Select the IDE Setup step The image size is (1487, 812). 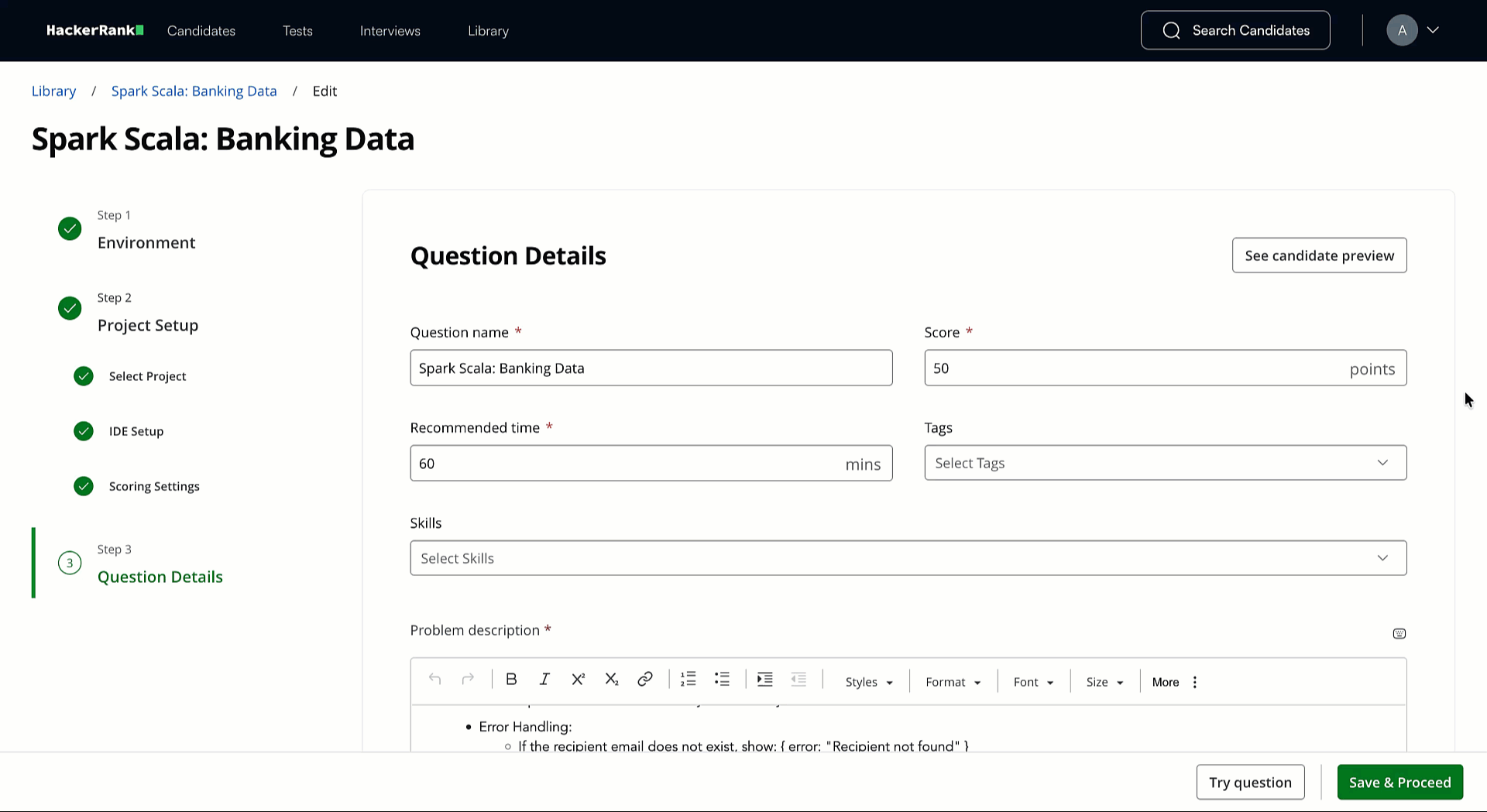pyautogui.click(x=136, y=431)
